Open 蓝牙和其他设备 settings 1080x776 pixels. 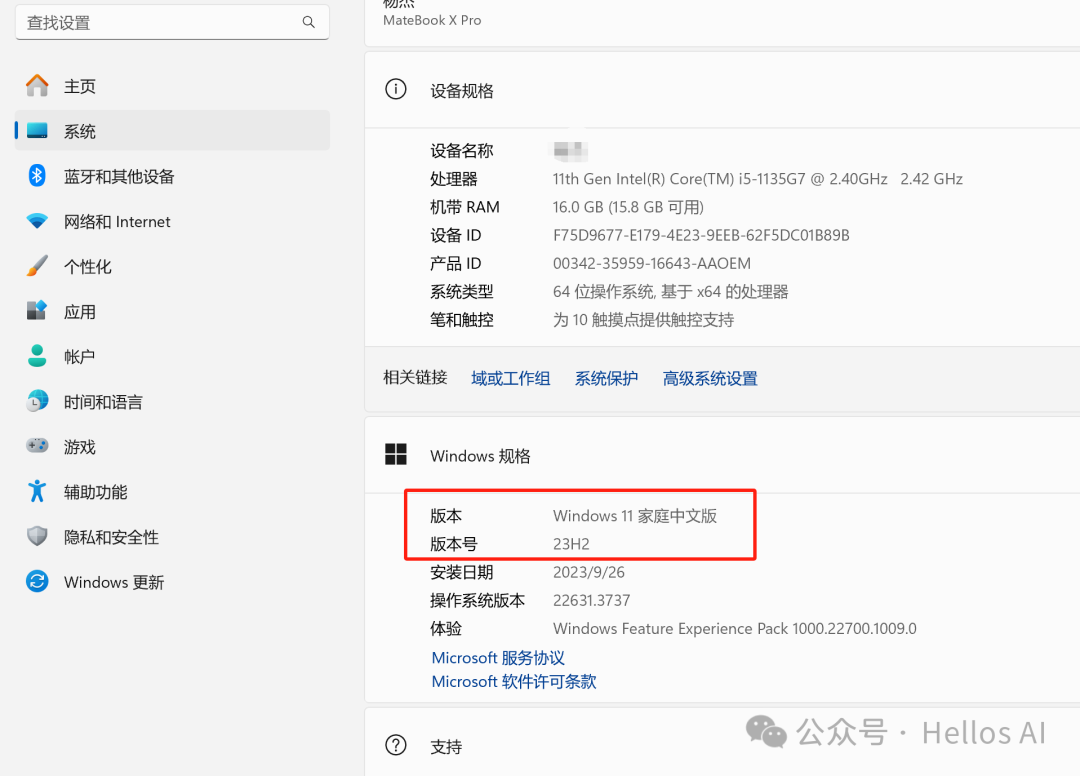pyautogui.click(x=172, y=176)
